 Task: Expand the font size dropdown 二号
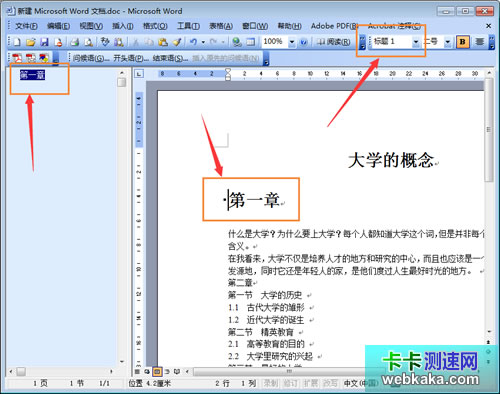tap(448, 42)
